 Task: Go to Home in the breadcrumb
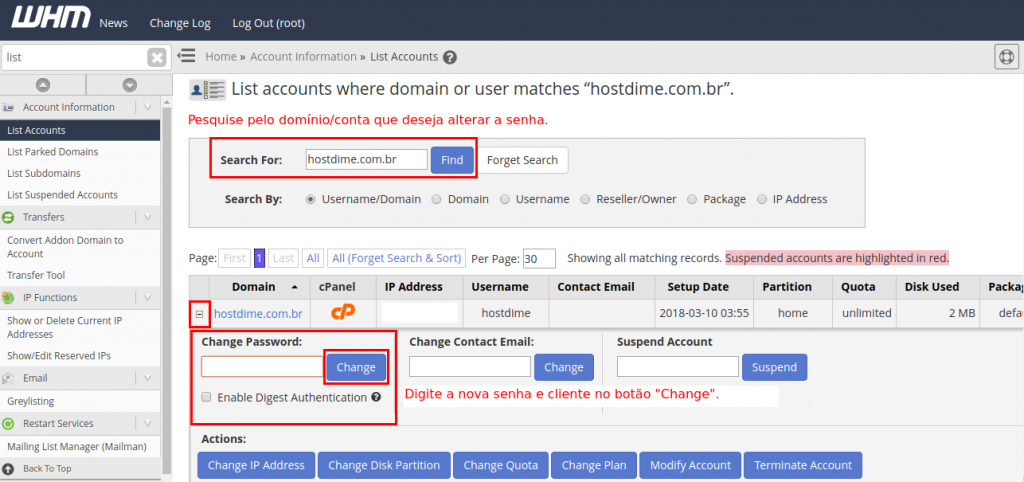click(x=221, y=57)
